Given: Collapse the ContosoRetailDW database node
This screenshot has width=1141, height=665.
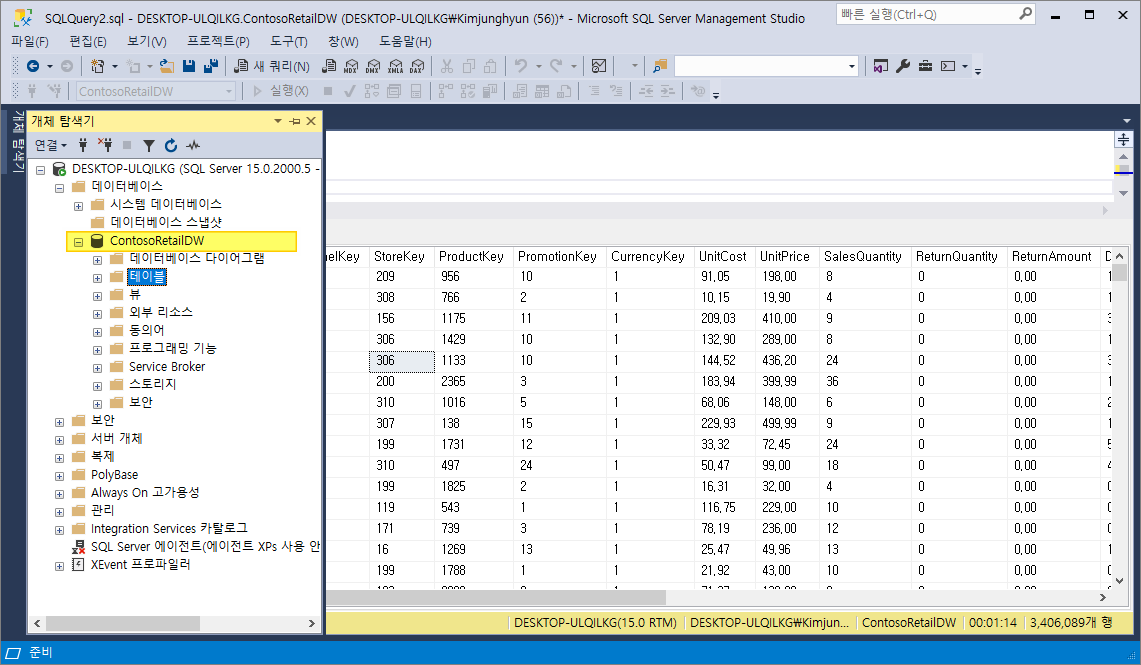Looking at the screenshot, I should click(79, 242).
